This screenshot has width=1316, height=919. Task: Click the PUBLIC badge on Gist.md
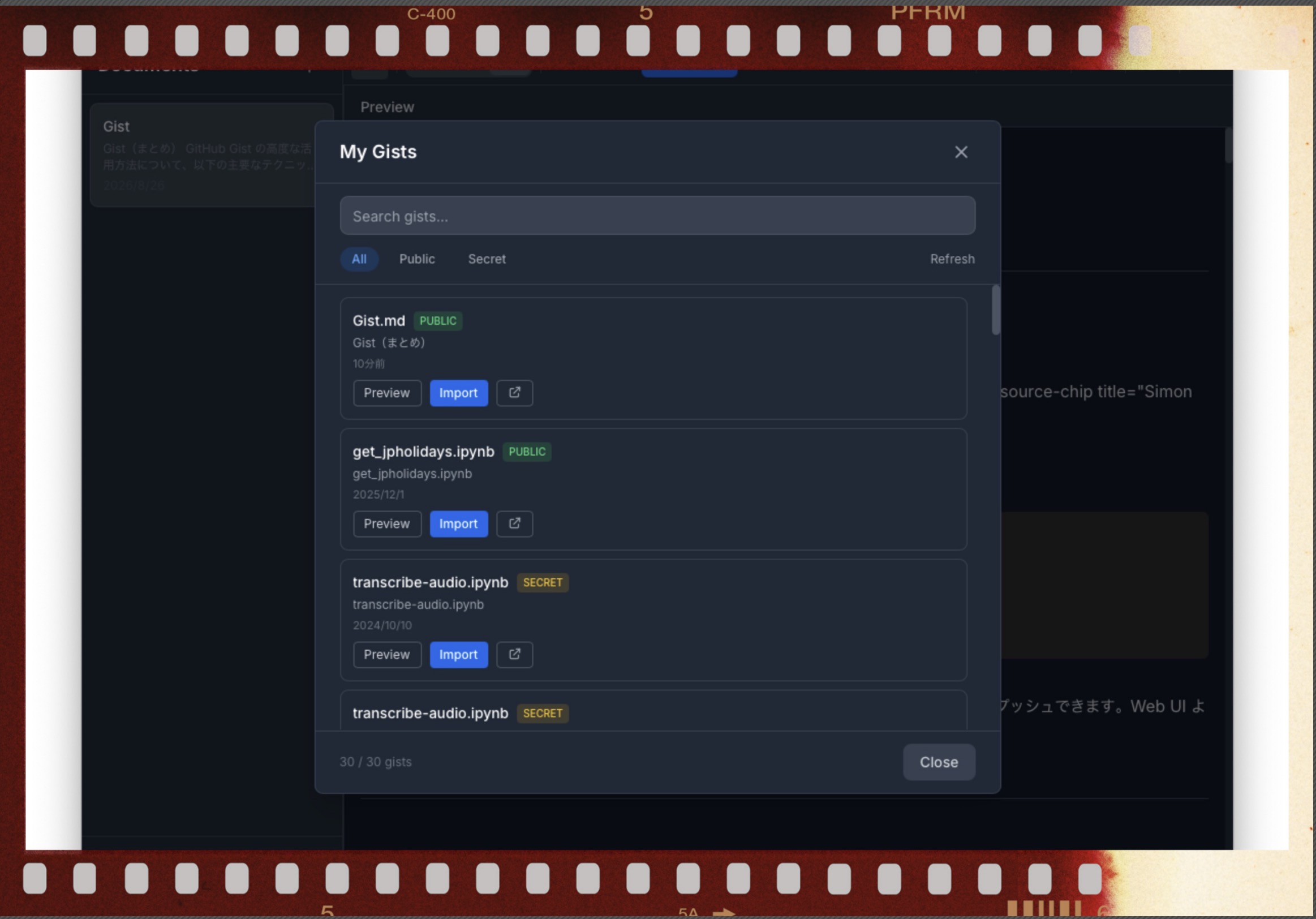pyautogui.click(x=438, y=320)
